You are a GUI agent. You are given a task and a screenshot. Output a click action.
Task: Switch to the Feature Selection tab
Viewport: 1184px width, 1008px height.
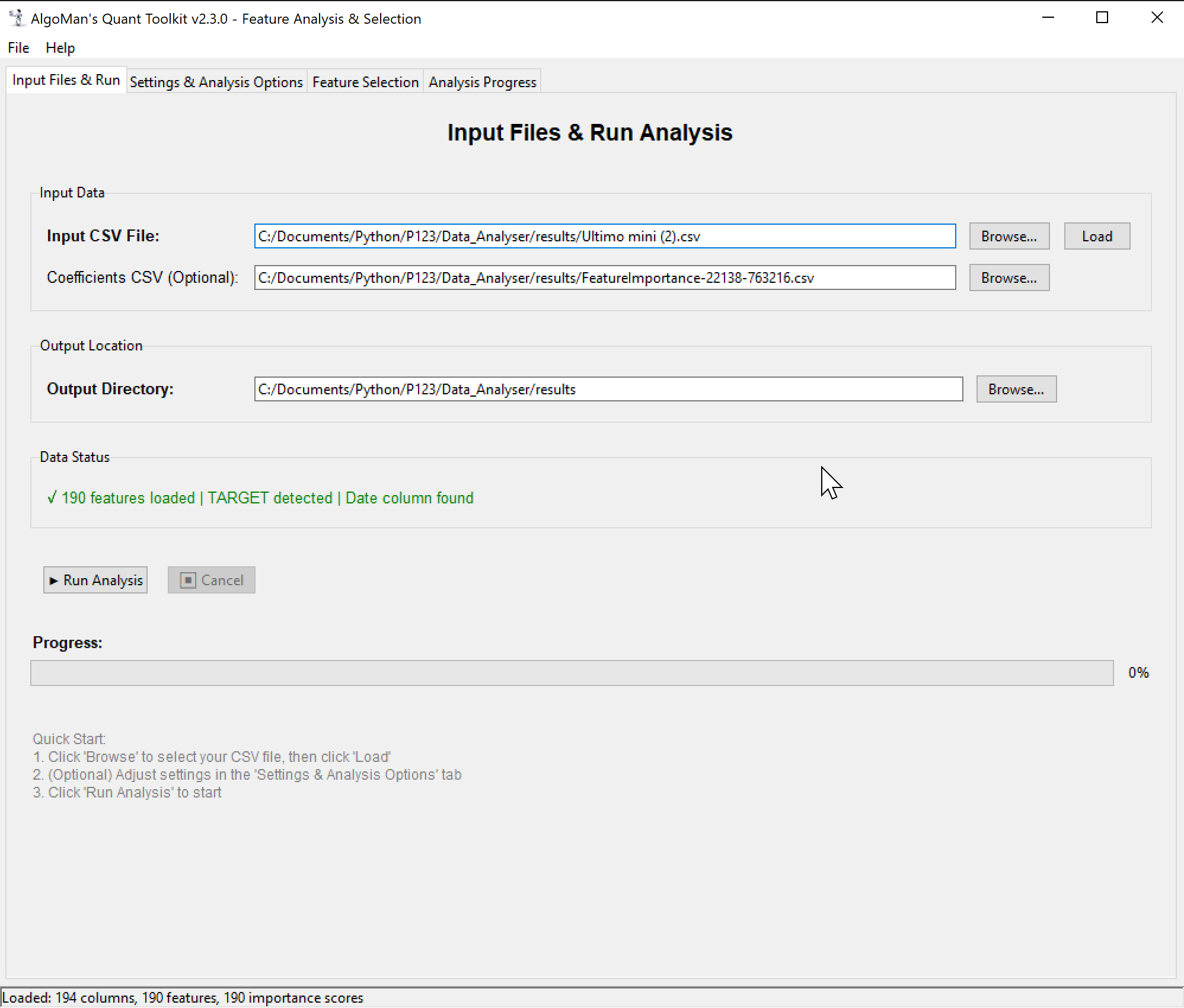point(365,82)
